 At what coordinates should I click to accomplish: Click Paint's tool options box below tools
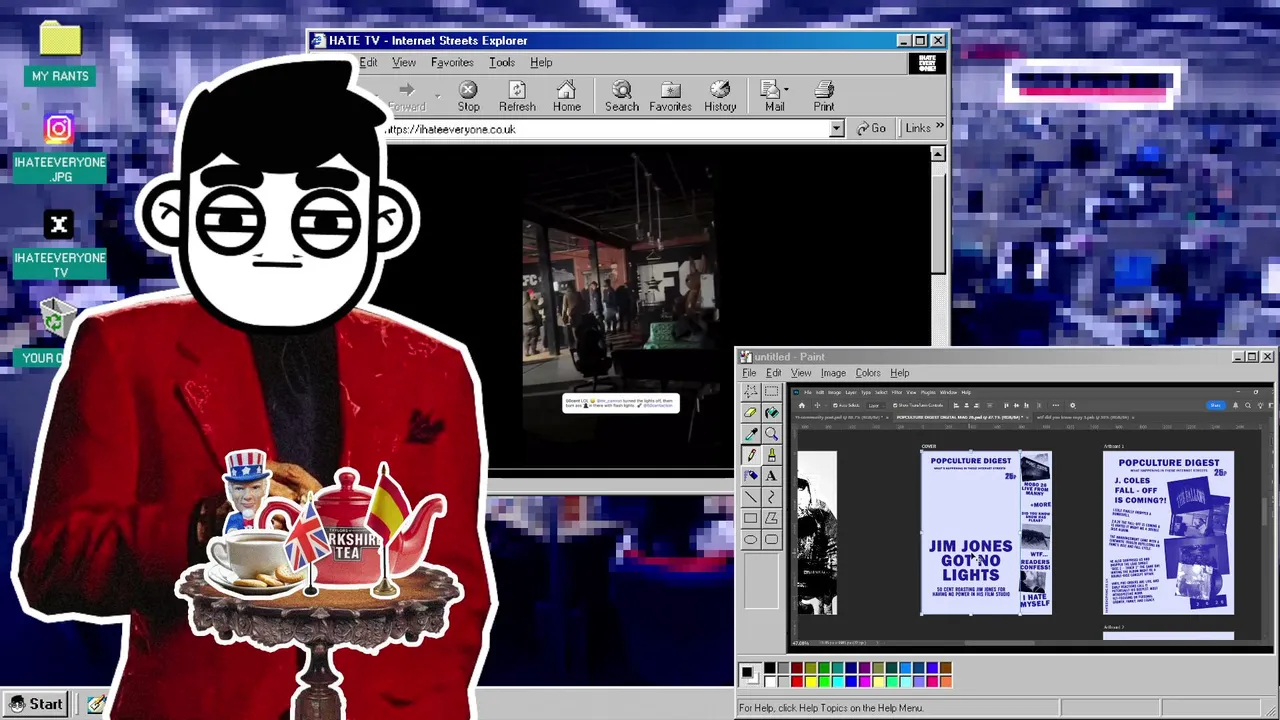[x=760, y=581]
